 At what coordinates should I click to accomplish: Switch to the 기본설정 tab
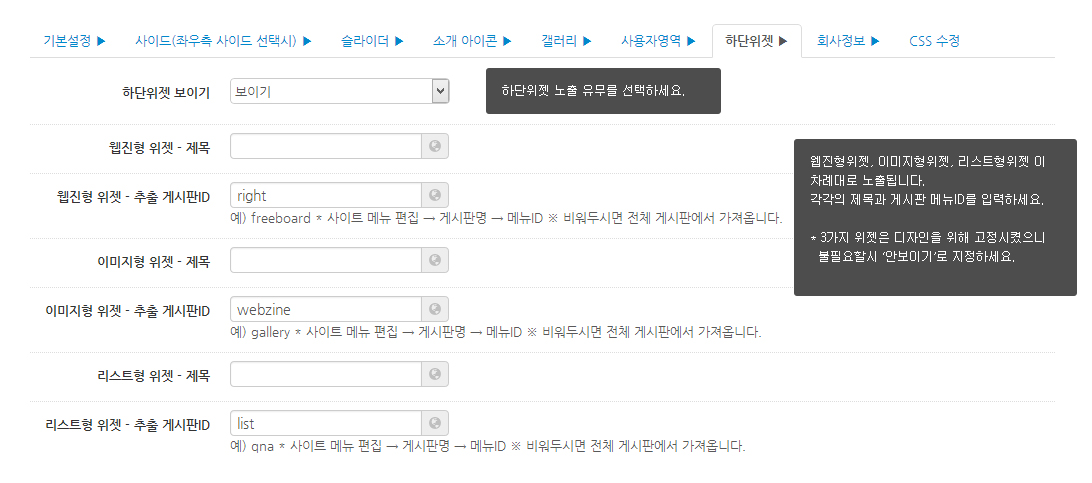coord(74,41)
